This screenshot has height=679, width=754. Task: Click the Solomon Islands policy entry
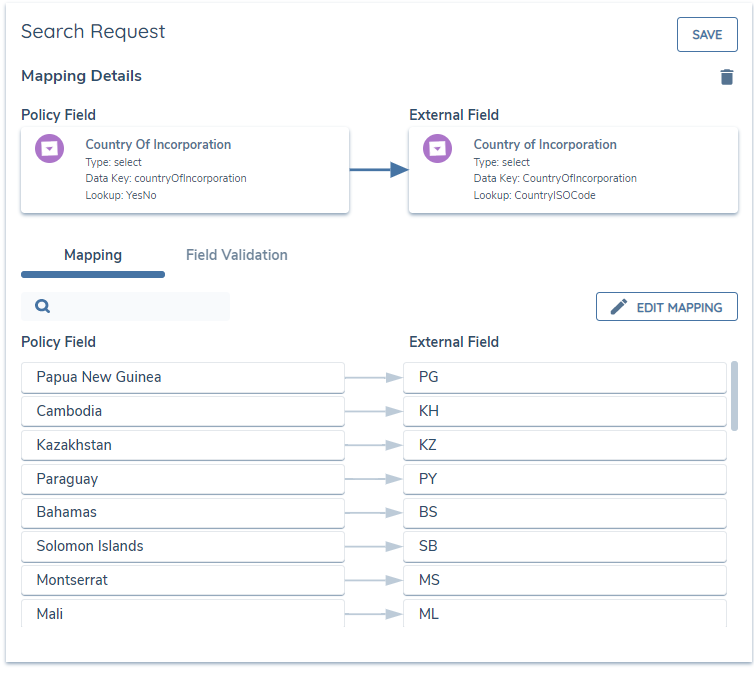click(183, 546)
